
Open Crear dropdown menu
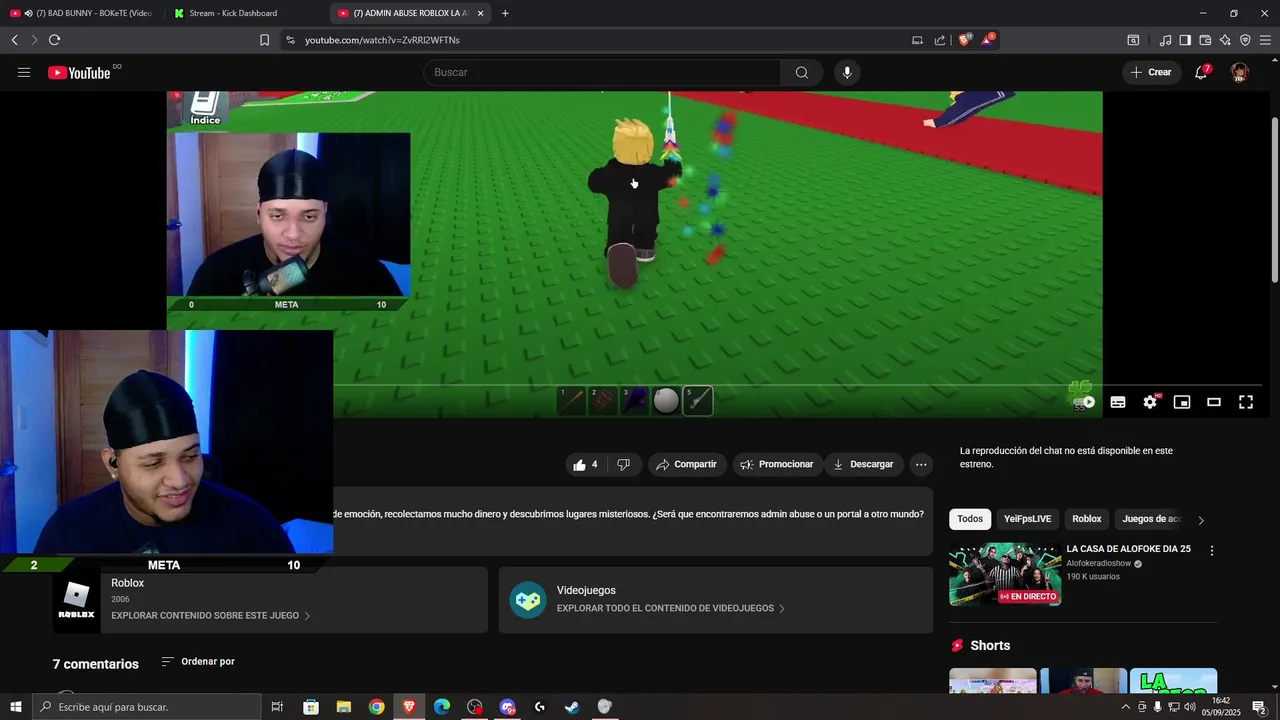[1151, 72]
